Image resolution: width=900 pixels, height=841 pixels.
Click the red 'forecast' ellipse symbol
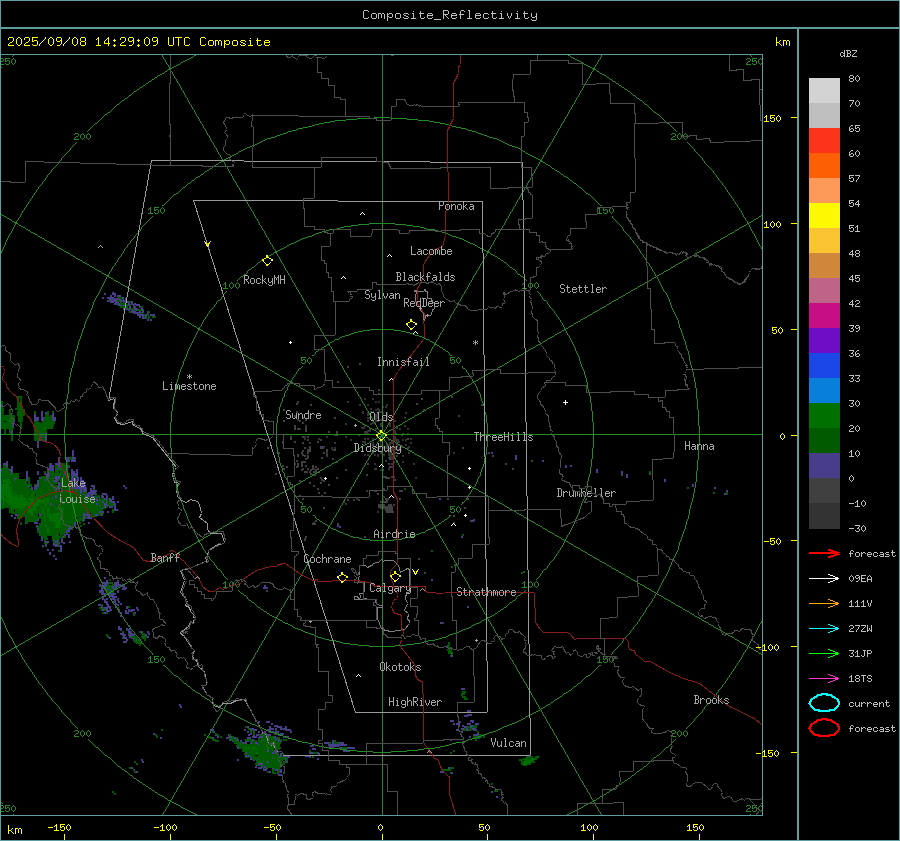pos(824,728)
